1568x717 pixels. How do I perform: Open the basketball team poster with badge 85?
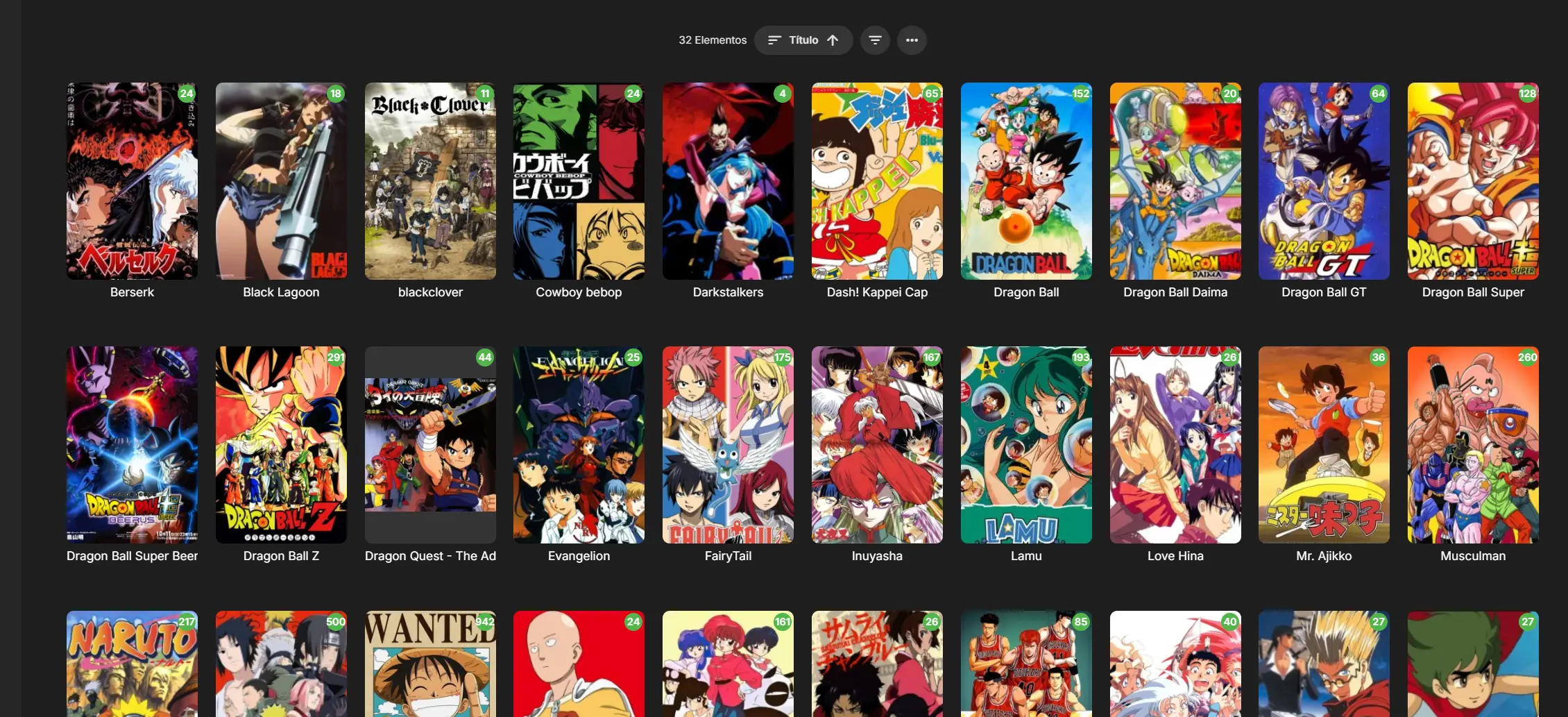[x=1026, y=664]
